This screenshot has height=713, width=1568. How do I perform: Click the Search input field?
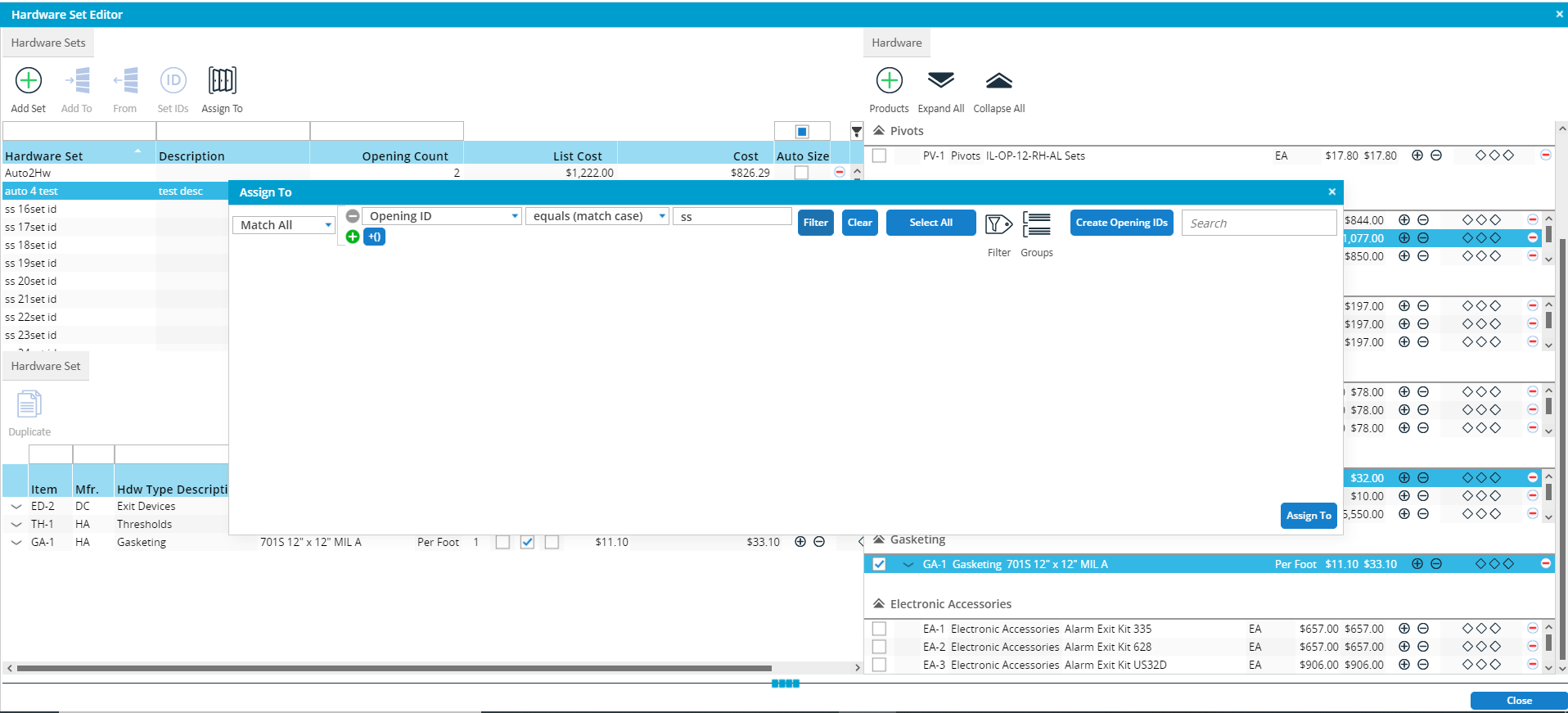click(x=1259, y=223)
